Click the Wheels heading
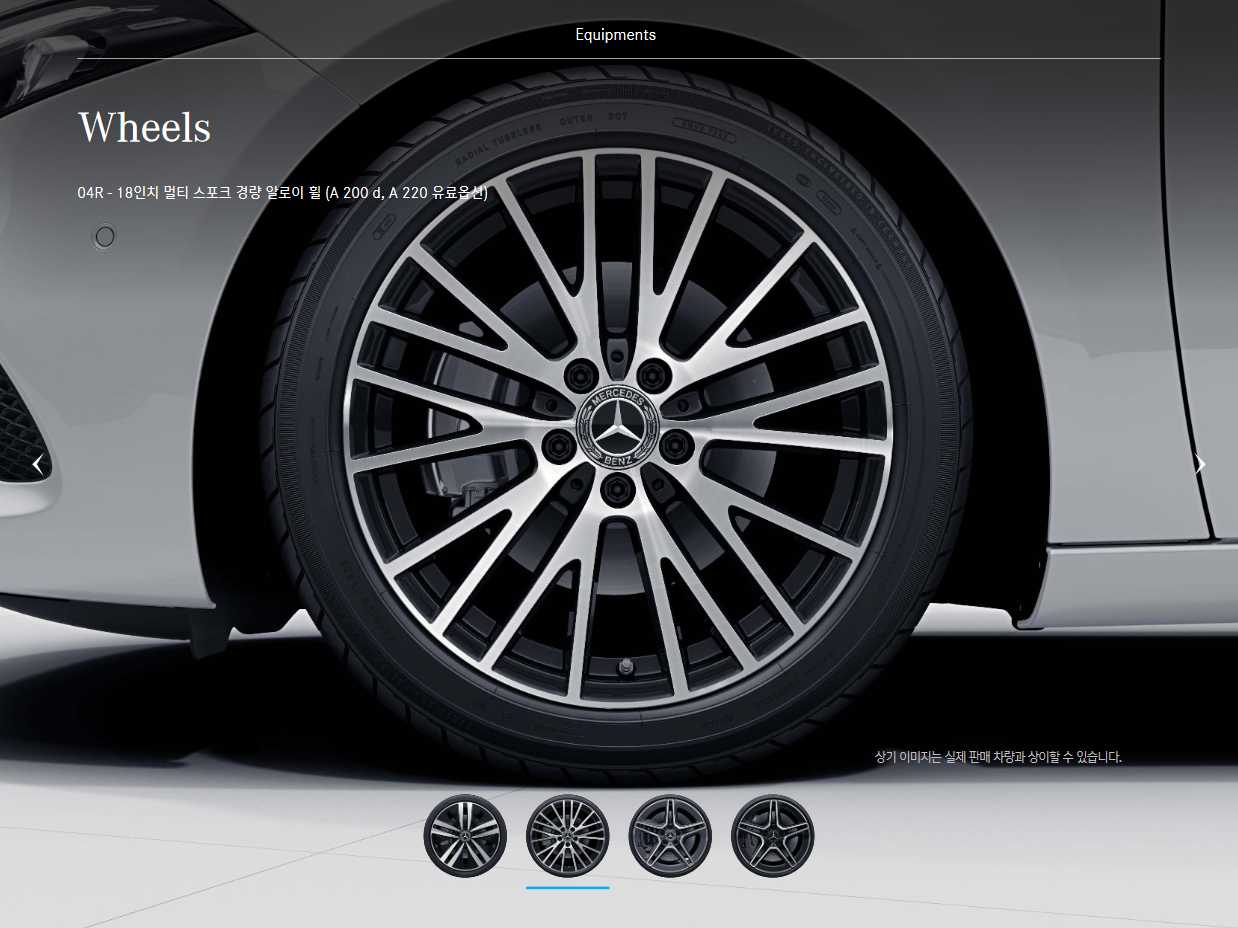Viewport: 1238px width, 928px height. (145, 128)
